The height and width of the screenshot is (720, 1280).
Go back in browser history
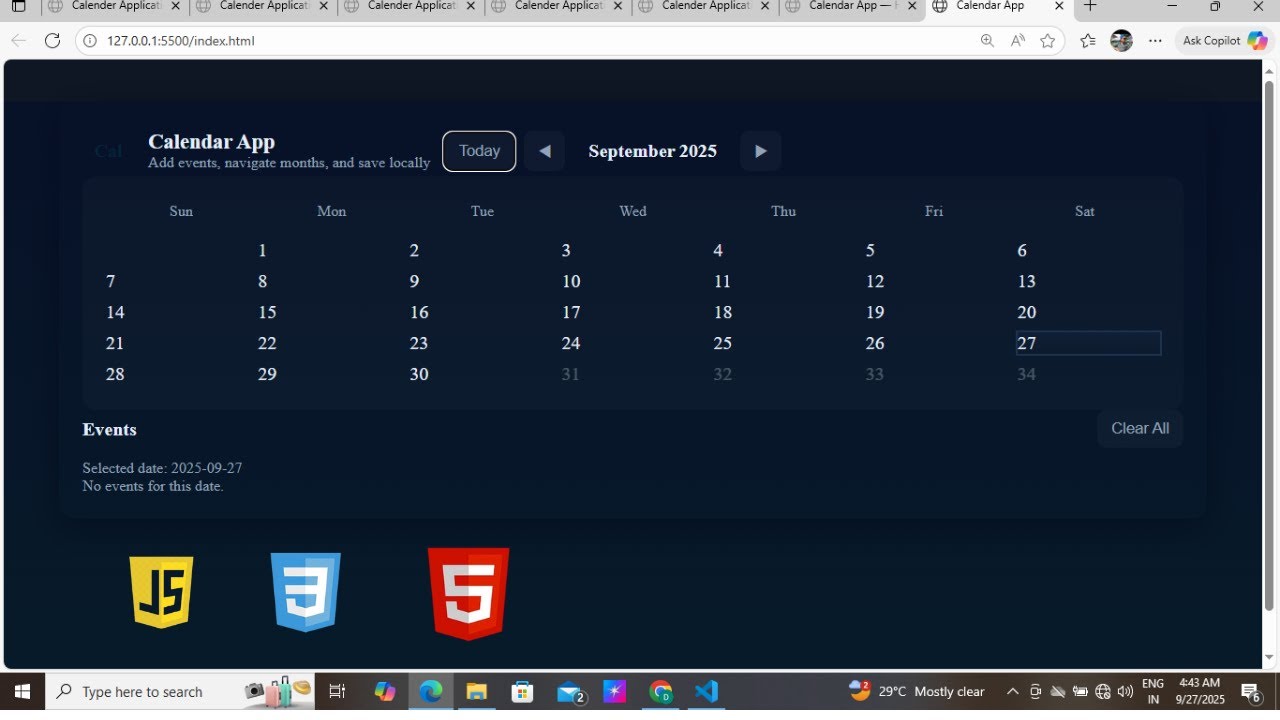(x=18, y=41)
